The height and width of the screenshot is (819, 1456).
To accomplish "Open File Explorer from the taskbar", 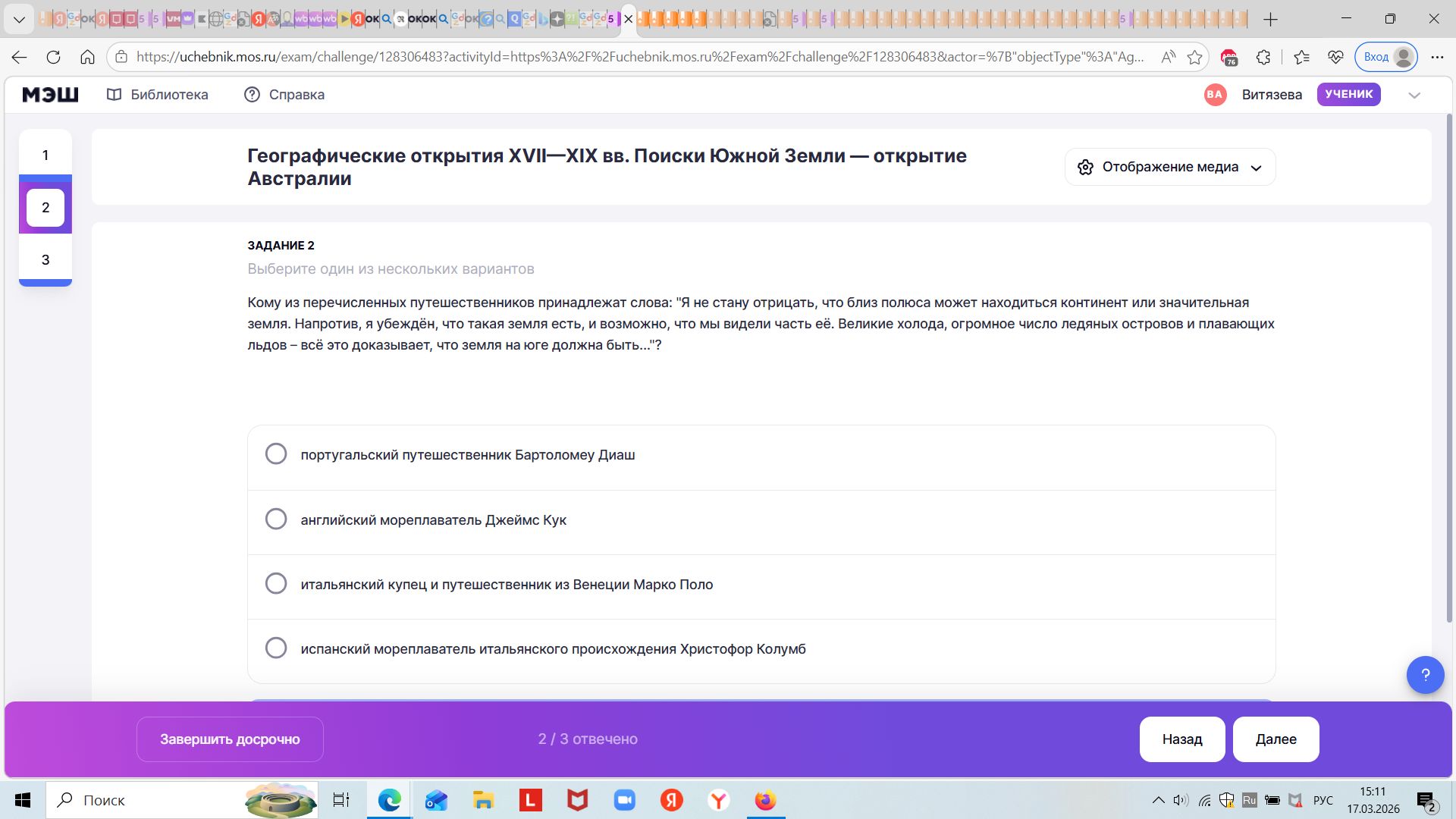I will (483, 800).
